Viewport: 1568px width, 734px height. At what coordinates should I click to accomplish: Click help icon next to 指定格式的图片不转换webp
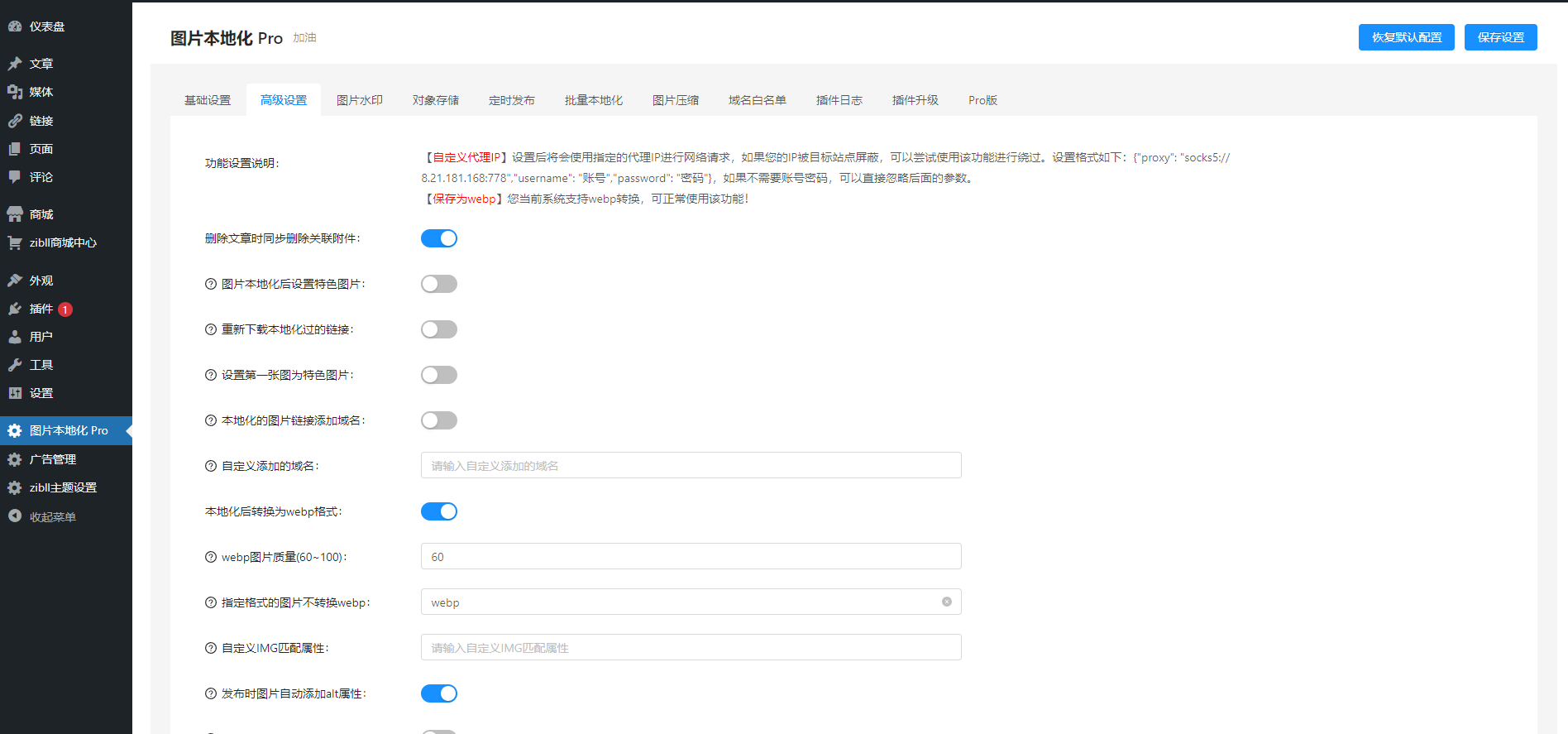pyautogui.click(x=211, y=602)
